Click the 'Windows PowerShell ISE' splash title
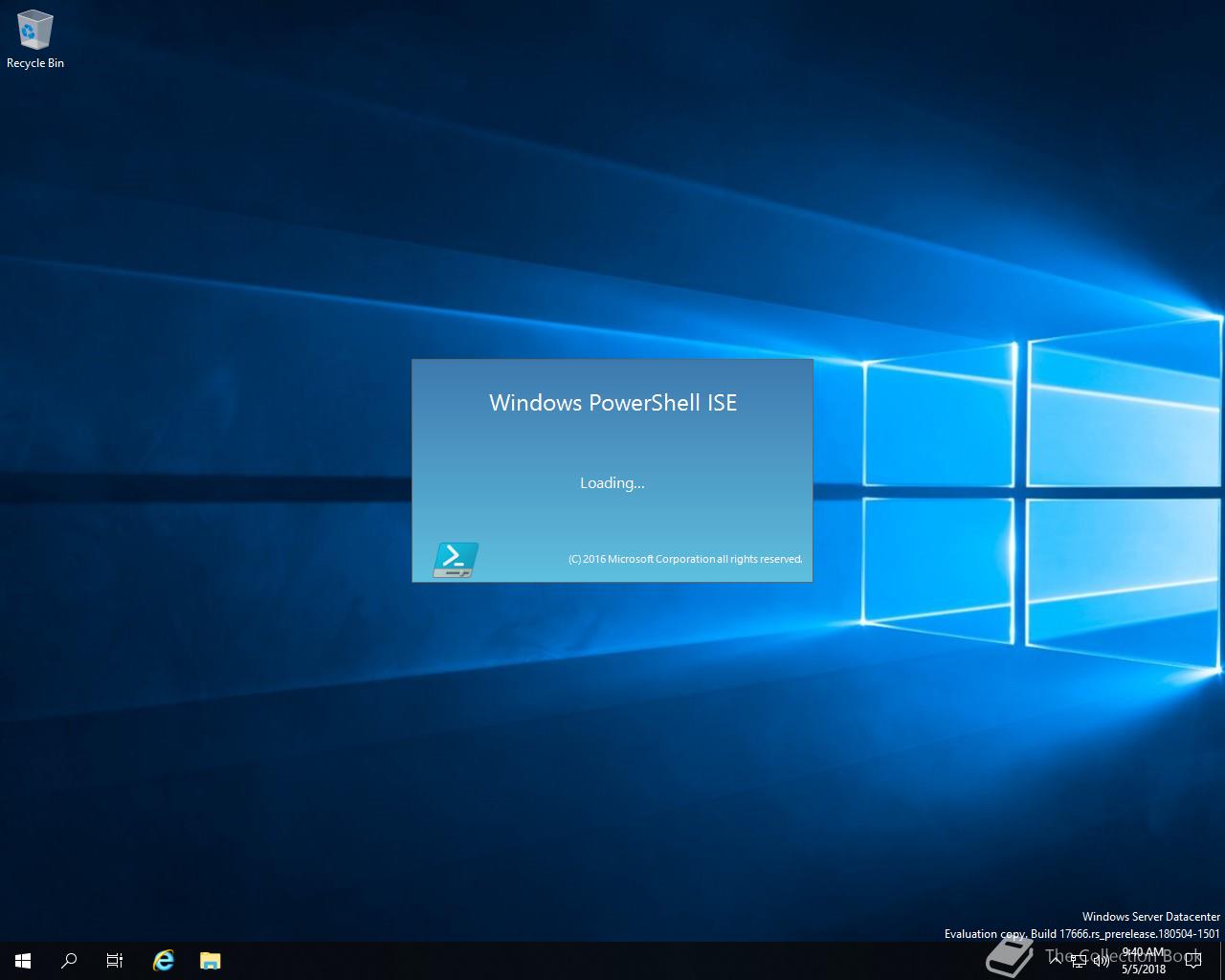Image resolution: width=1225 pixels, height=980 pixels. [612, 403]
